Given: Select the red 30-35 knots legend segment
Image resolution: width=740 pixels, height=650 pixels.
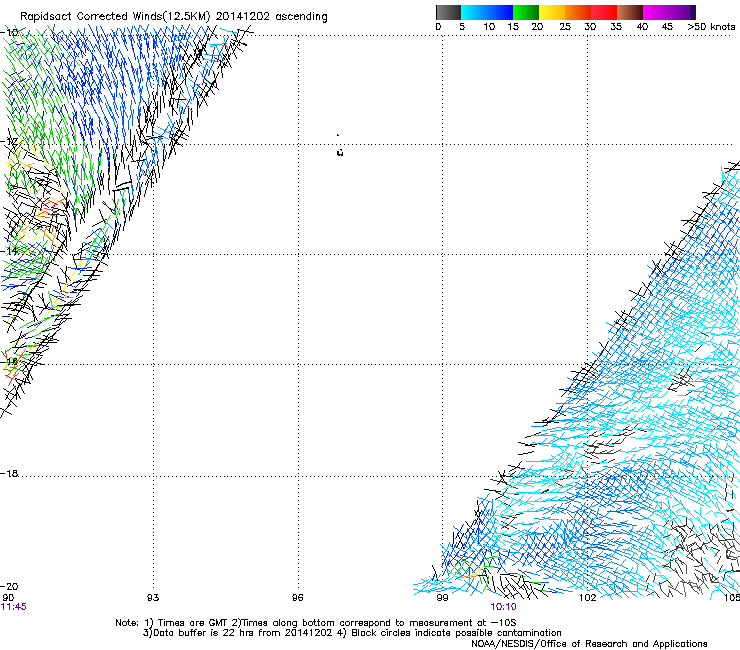Looking at the screenshot, I should (x=604, y=12).
